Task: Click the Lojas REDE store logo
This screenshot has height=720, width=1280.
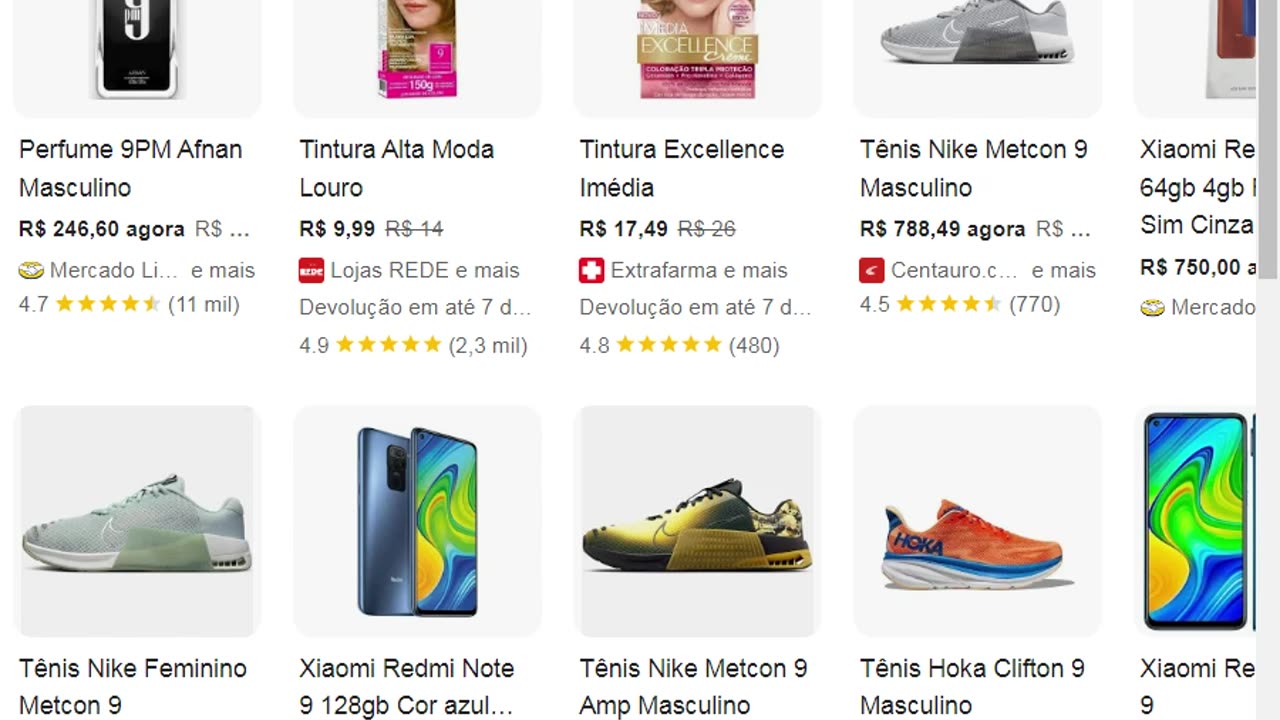Action: tap(311, 270)
